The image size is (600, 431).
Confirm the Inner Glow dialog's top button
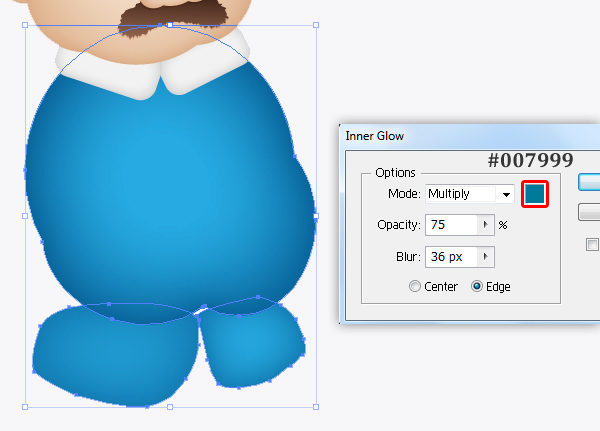pyautogui.click(x=589, y=182)
